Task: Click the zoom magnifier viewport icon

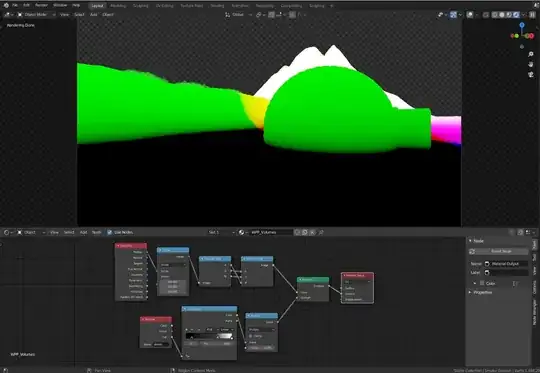Action: coord(531,54)
